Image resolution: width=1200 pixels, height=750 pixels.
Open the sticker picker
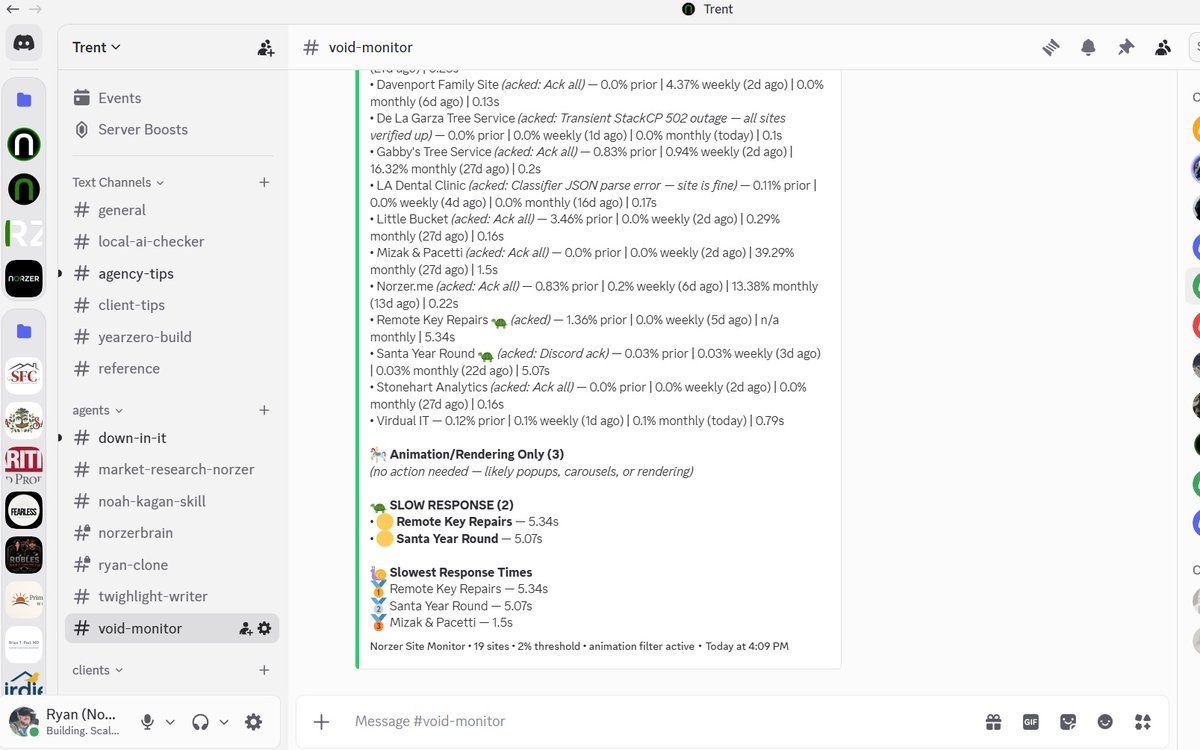point(1068,721)
